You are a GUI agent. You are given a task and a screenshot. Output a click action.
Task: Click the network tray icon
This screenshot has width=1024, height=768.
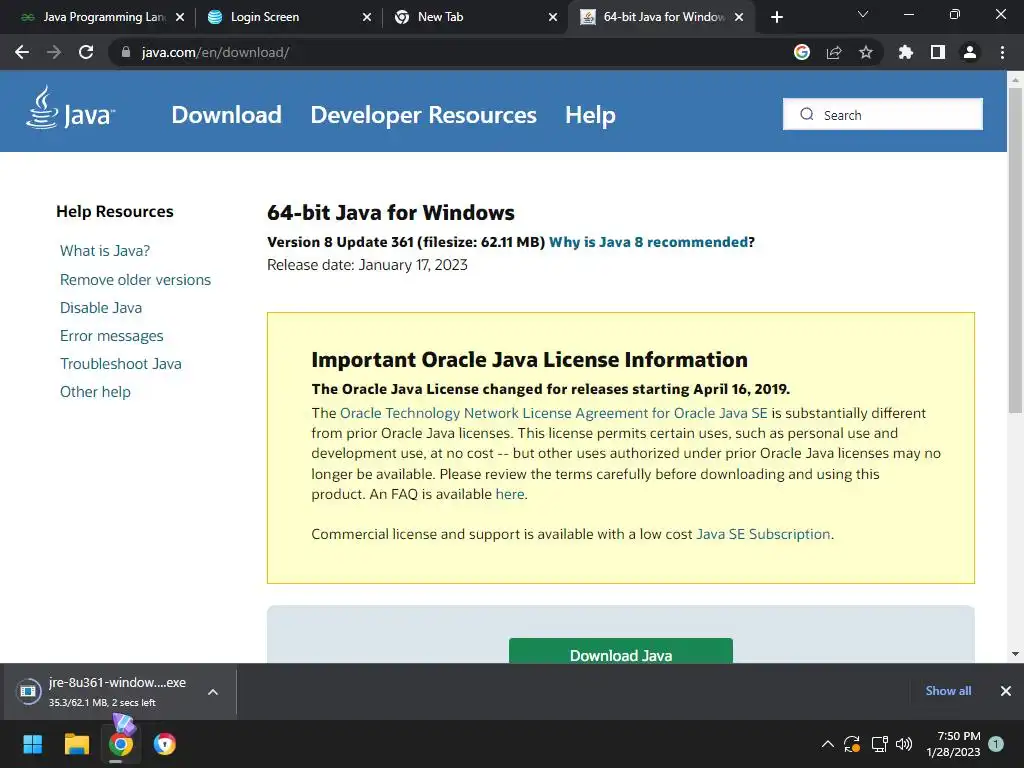click(x=879, y=744)
